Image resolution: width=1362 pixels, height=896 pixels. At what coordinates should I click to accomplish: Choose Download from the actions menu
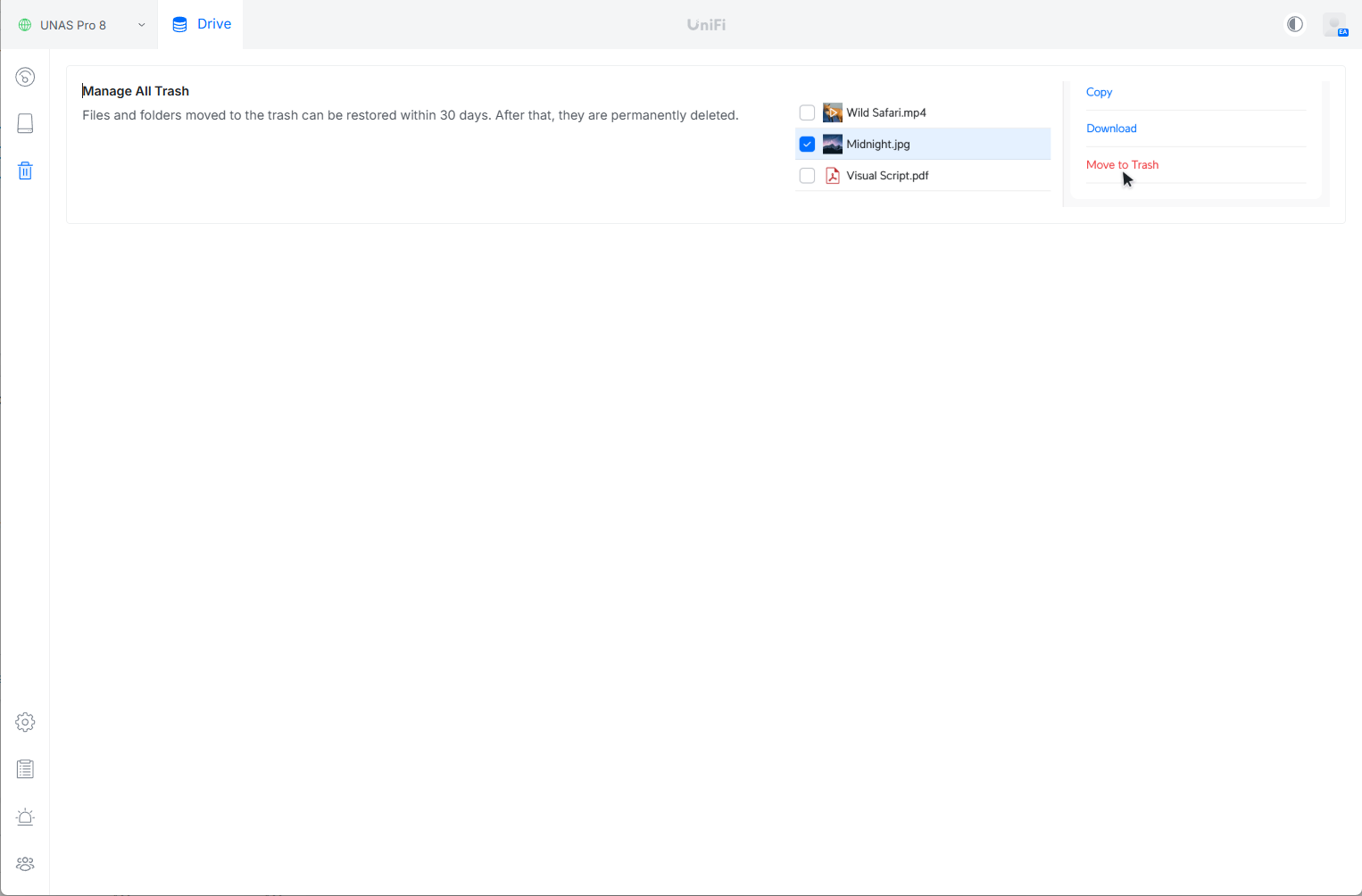coord(1111,129)
